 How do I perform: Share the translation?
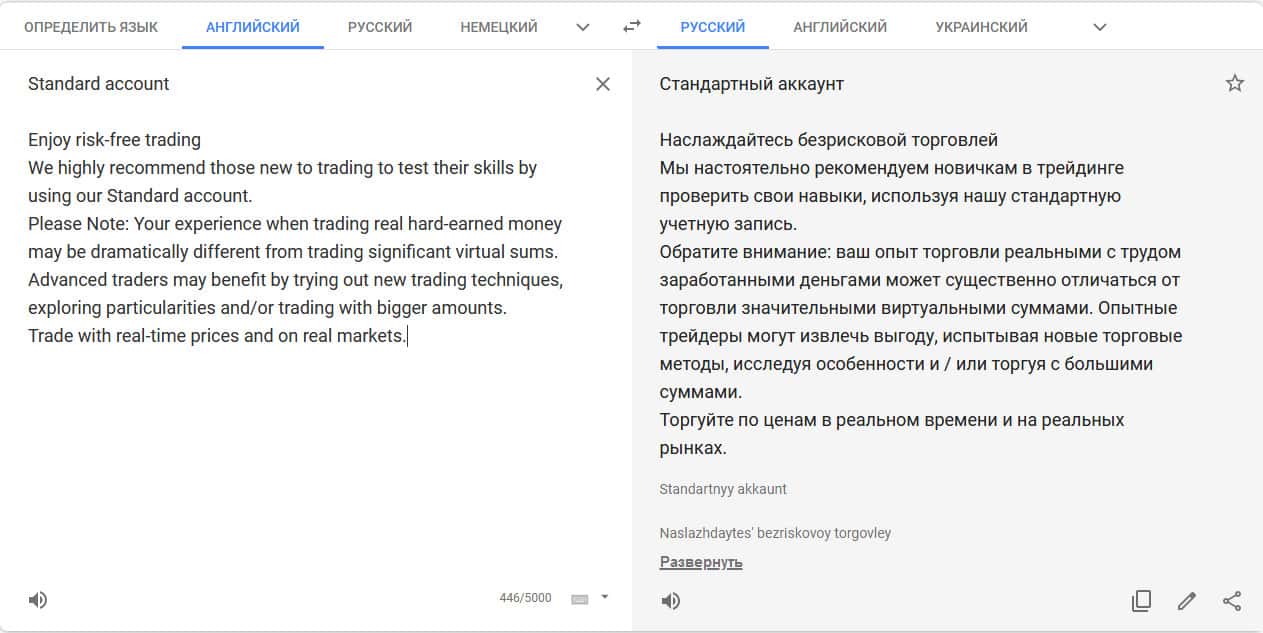1232,601
